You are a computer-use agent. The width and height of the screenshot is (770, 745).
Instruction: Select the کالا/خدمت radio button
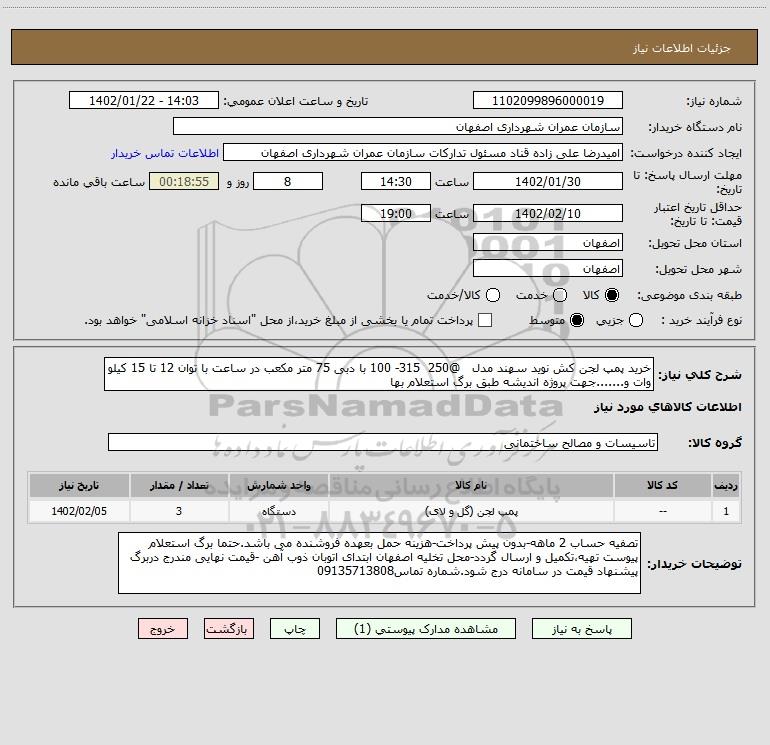pyautogui.click(x=493, y=295)
